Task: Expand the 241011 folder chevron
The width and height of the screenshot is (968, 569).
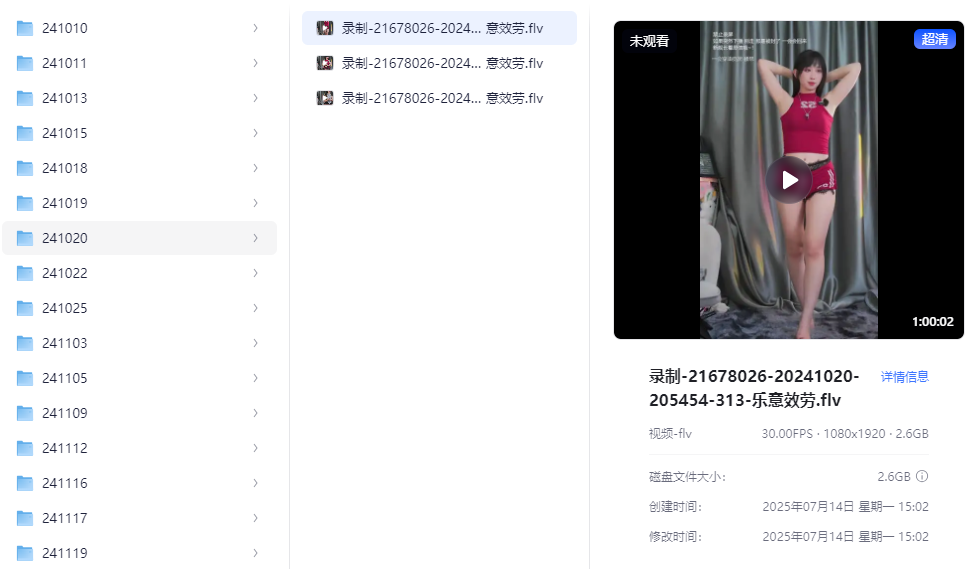Action: [256, 64]
